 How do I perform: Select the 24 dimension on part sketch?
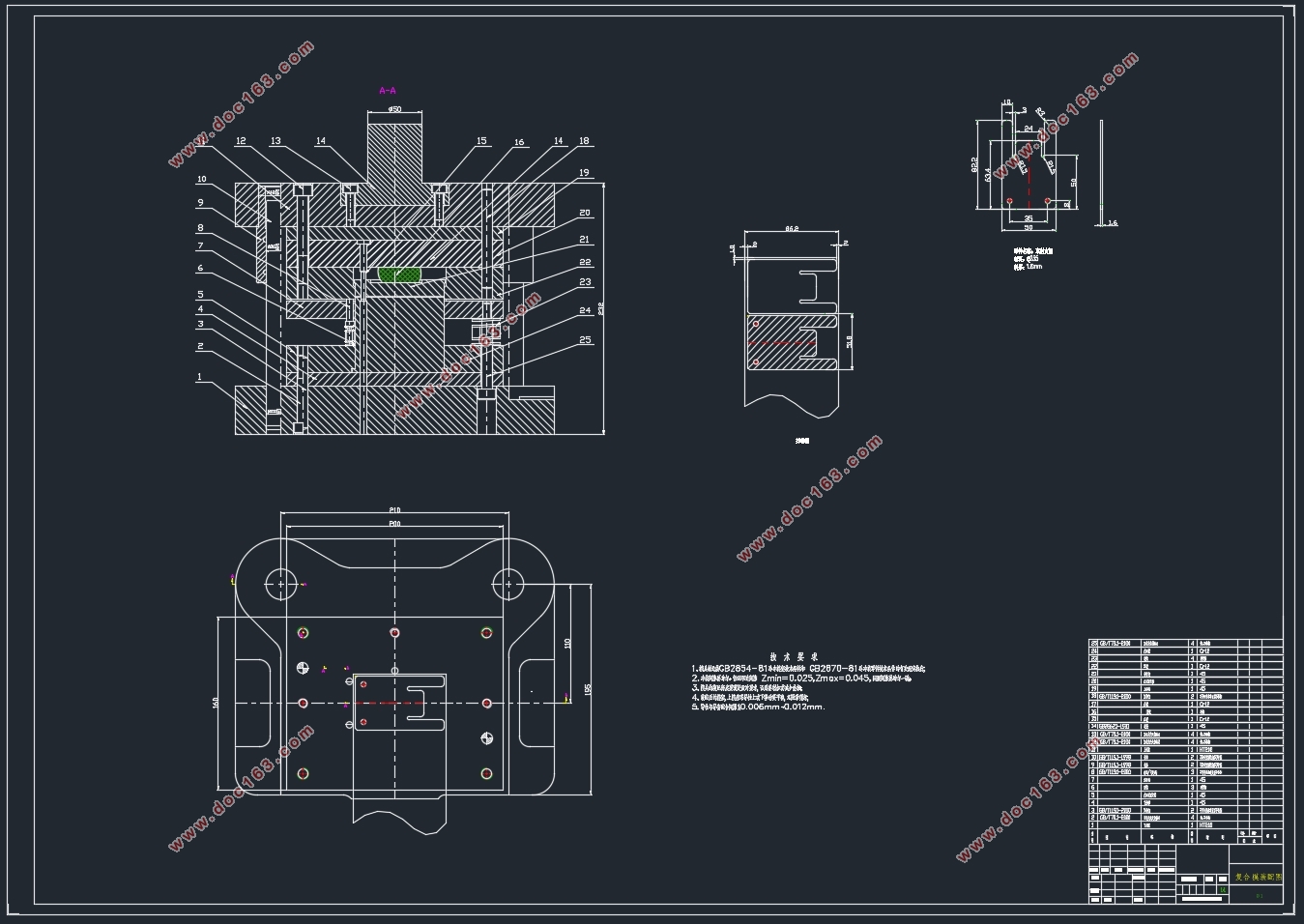(1029, 128)
